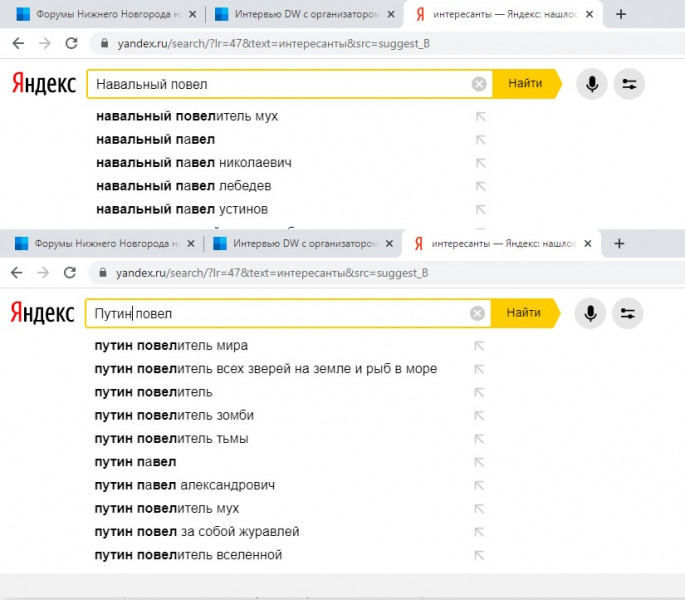Screen dimensions: 685x600
Task: Insert 'путин повелитель мира' via its arrow icon
Action: point(479,346)
